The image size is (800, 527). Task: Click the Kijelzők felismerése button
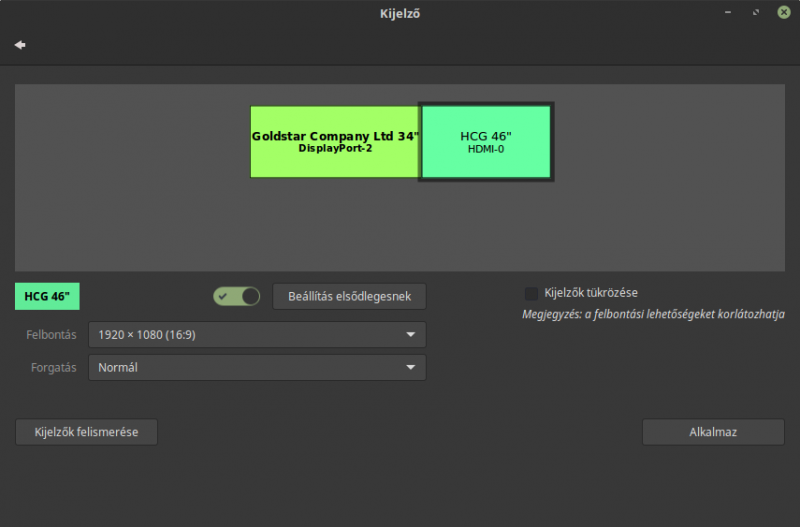(x=86, y=432)
